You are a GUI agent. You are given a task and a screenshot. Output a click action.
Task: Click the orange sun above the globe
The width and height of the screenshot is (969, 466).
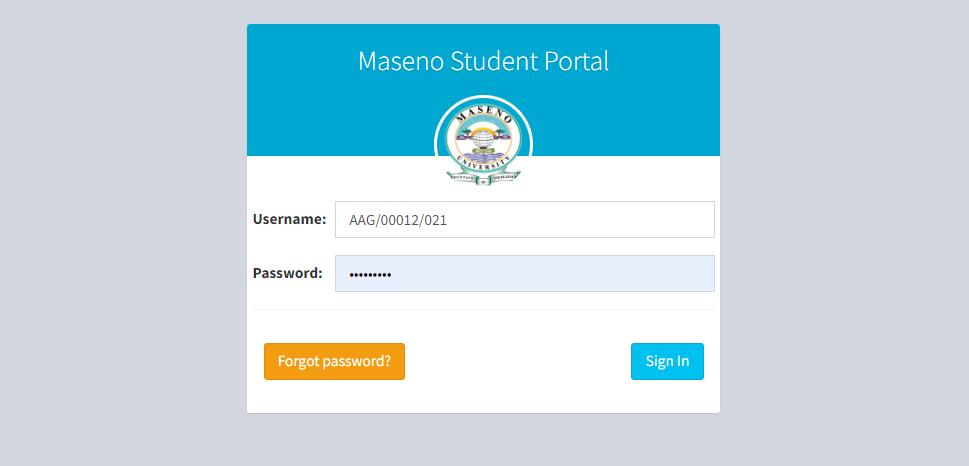tap(483, 130)
